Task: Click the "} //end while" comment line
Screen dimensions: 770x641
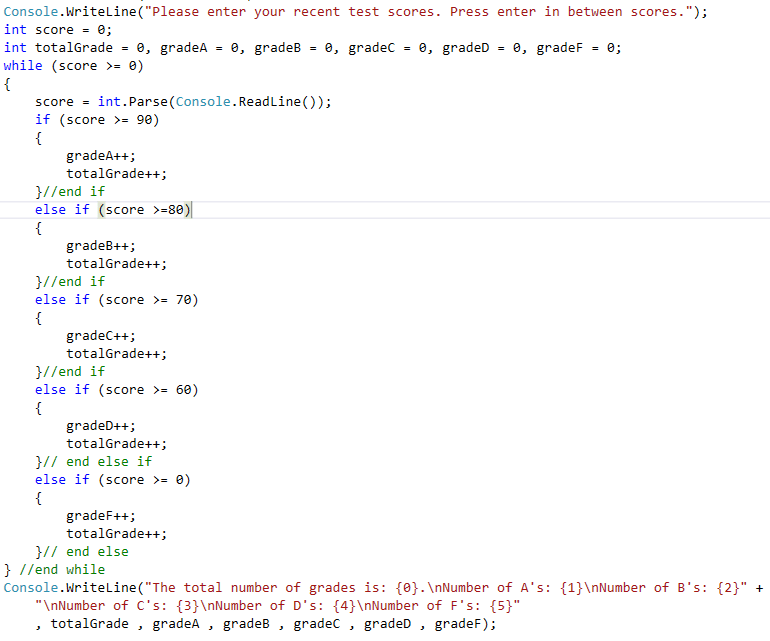Action: point(54,570)
